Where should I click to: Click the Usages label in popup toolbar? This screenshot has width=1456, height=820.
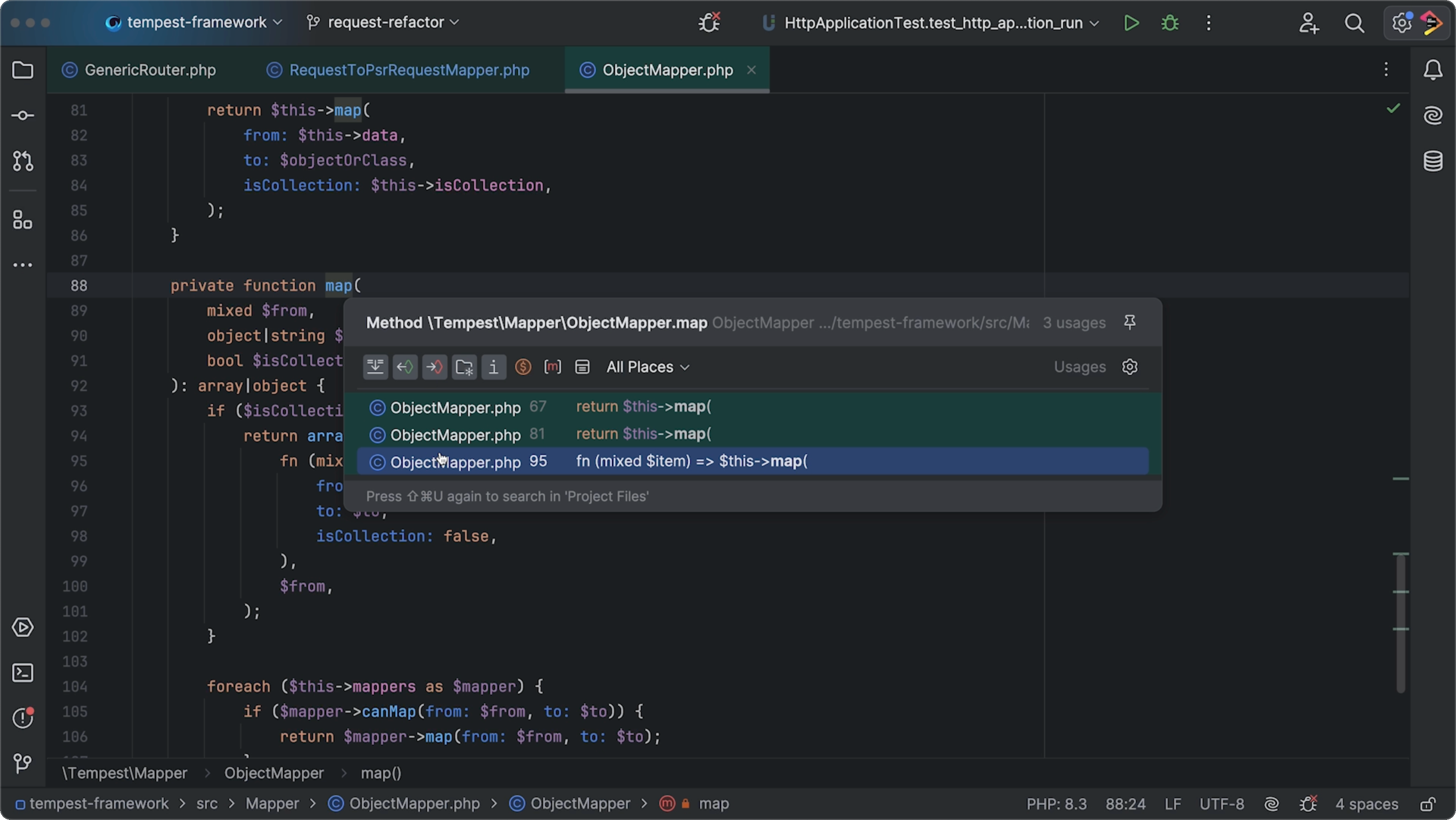click(1079, 367)
